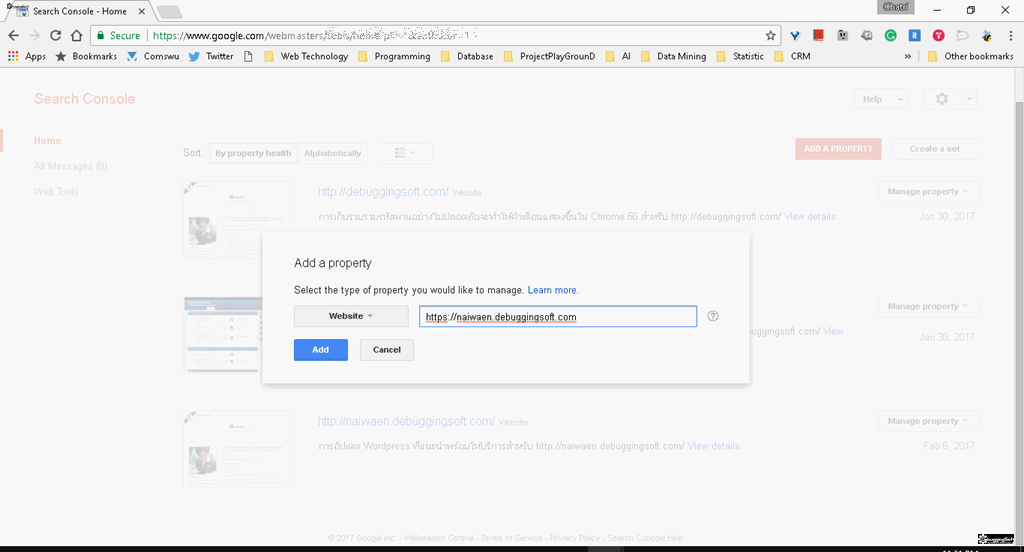Open the AI bookmark folder
The height and width of the screenshot is (552, 1024).
coord(618,56)
